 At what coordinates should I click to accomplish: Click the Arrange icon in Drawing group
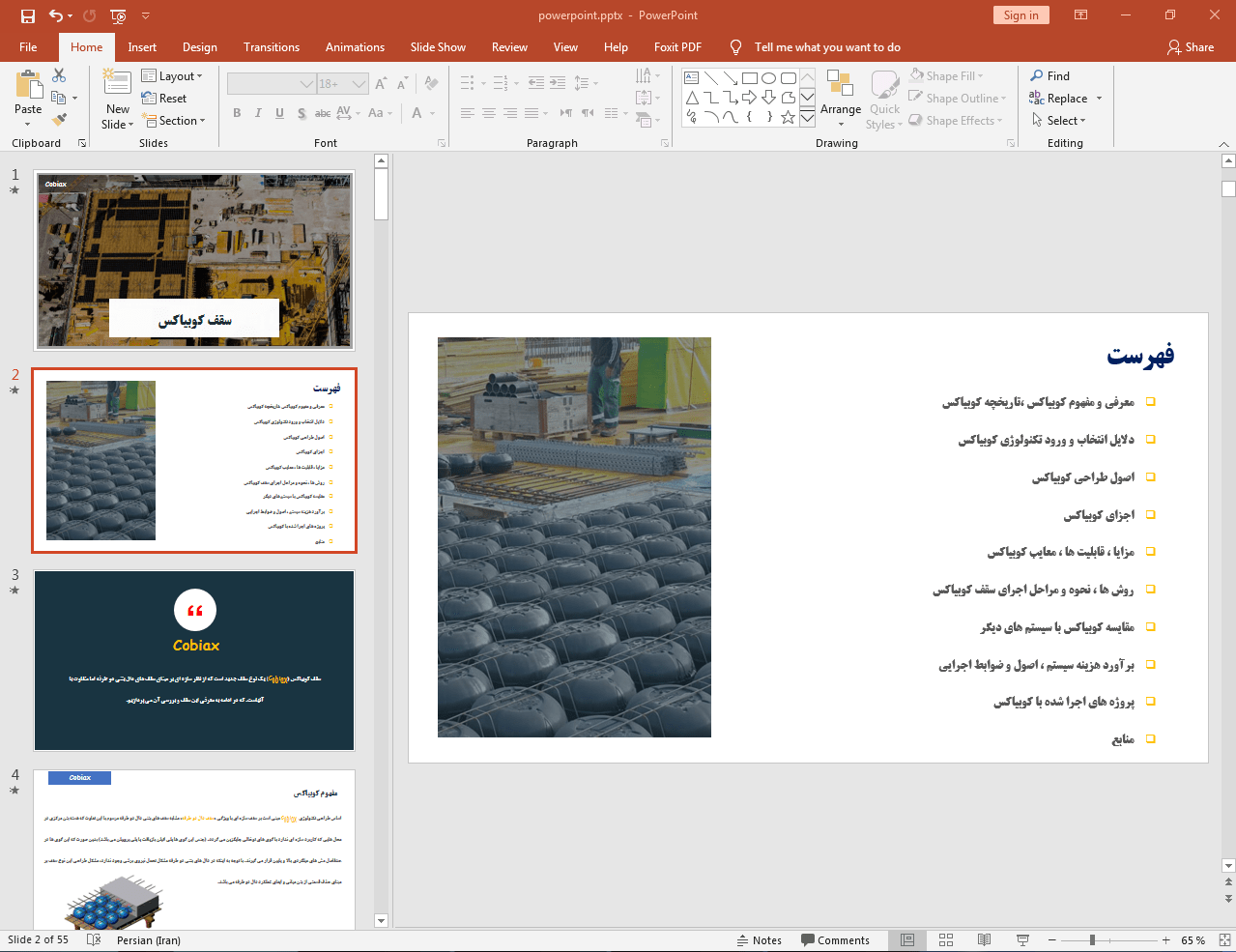tap(840, 87)
